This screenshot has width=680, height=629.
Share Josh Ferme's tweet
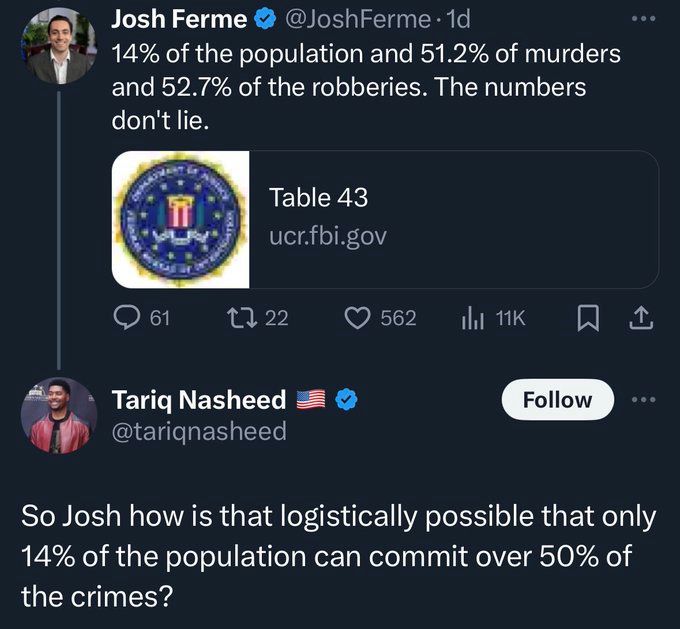coord(641,318)
